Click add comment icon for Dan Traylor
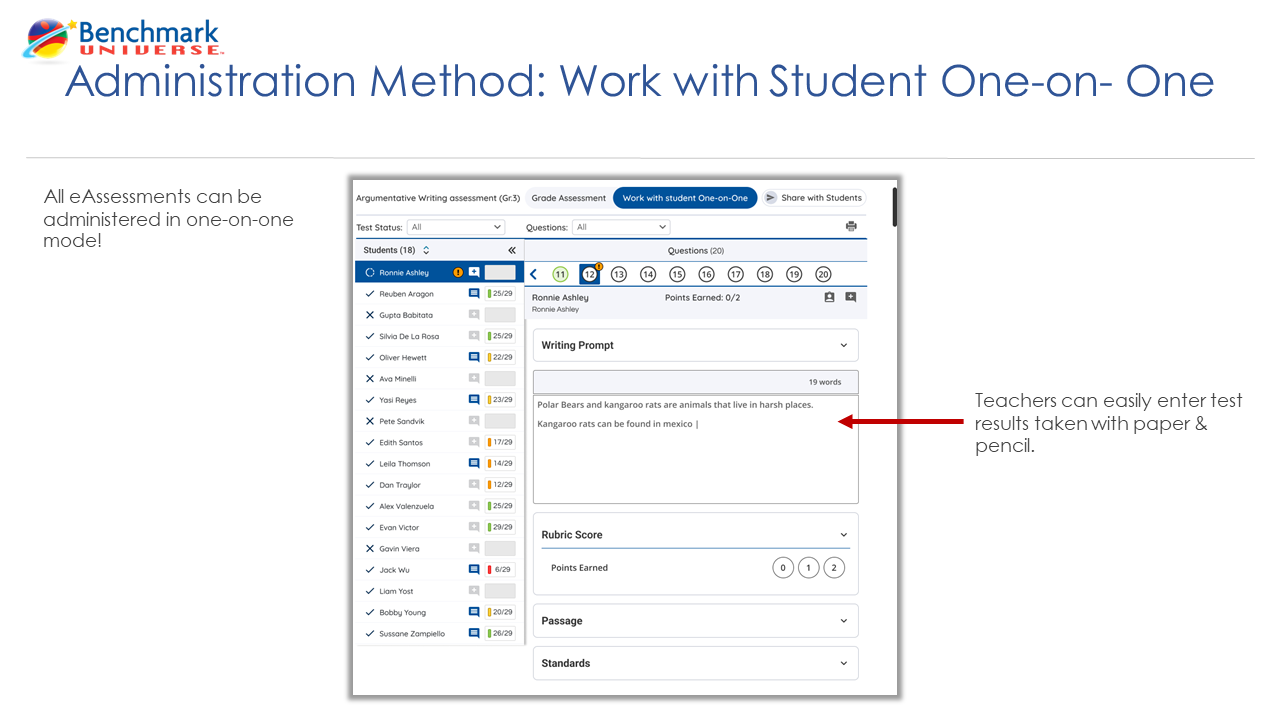This screenshot has height=720, width=1280. tap(474, 485)
